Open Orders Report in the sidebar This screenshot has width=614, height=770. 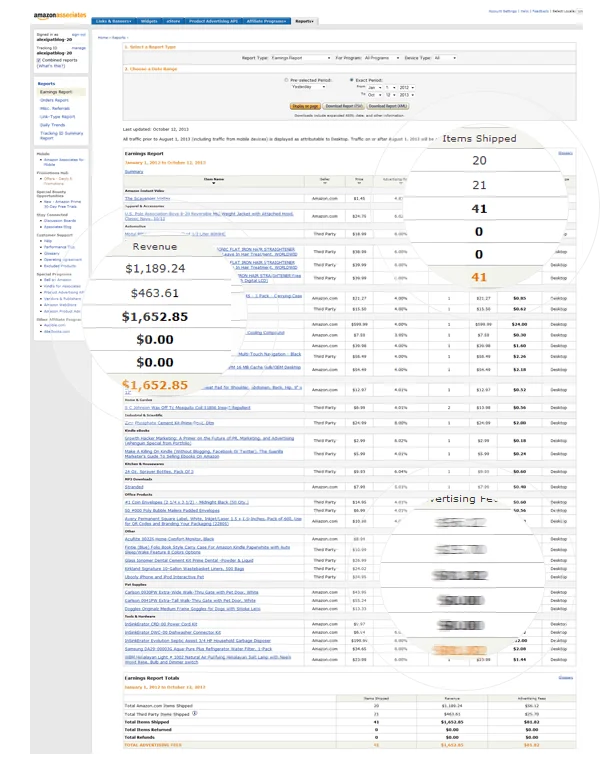54,100
